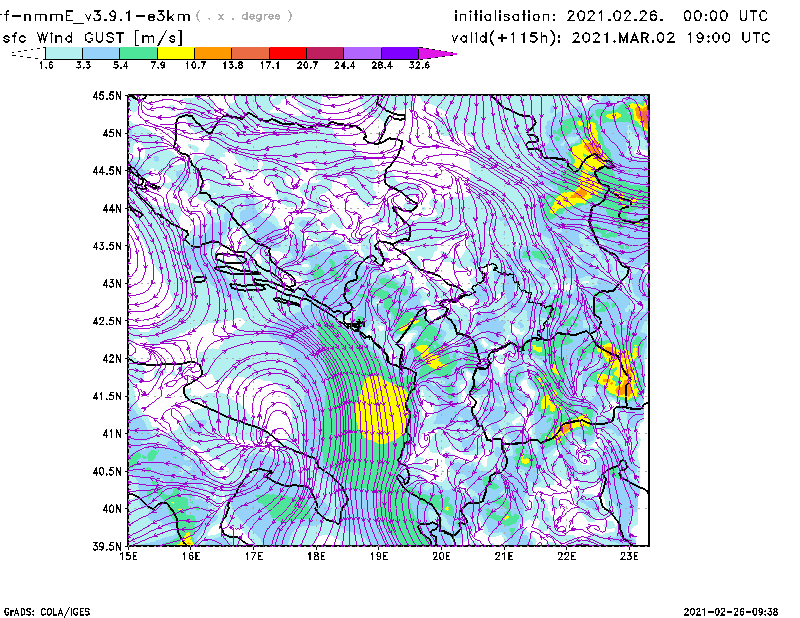Click the 17E longitude label
The height and width of the screenshot is (618, 800).
coord(254,556)
